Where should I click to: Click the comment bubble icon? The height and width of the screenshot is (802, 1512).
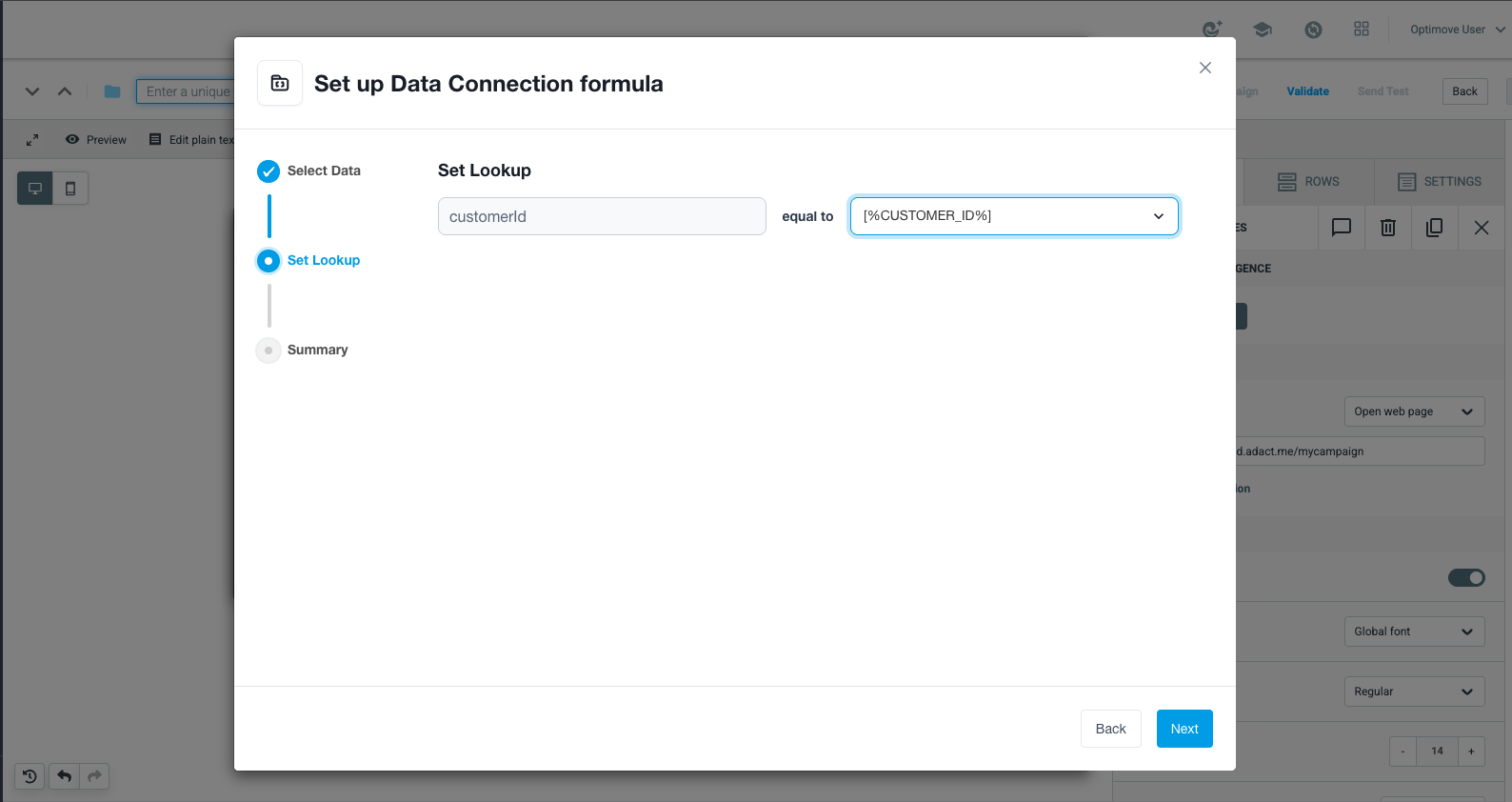(x=1342, y=228)
